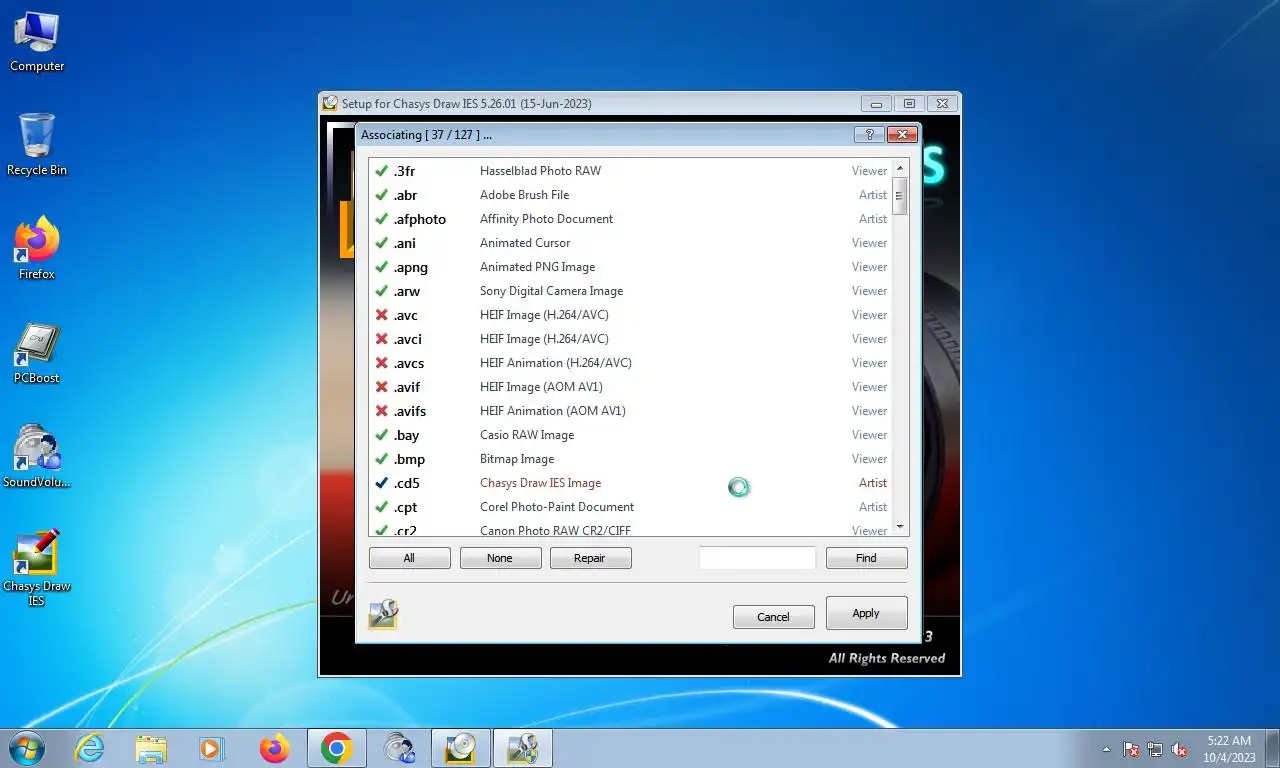Click the All button
This screenshot has height=768, width=1280.
[409, 558]
